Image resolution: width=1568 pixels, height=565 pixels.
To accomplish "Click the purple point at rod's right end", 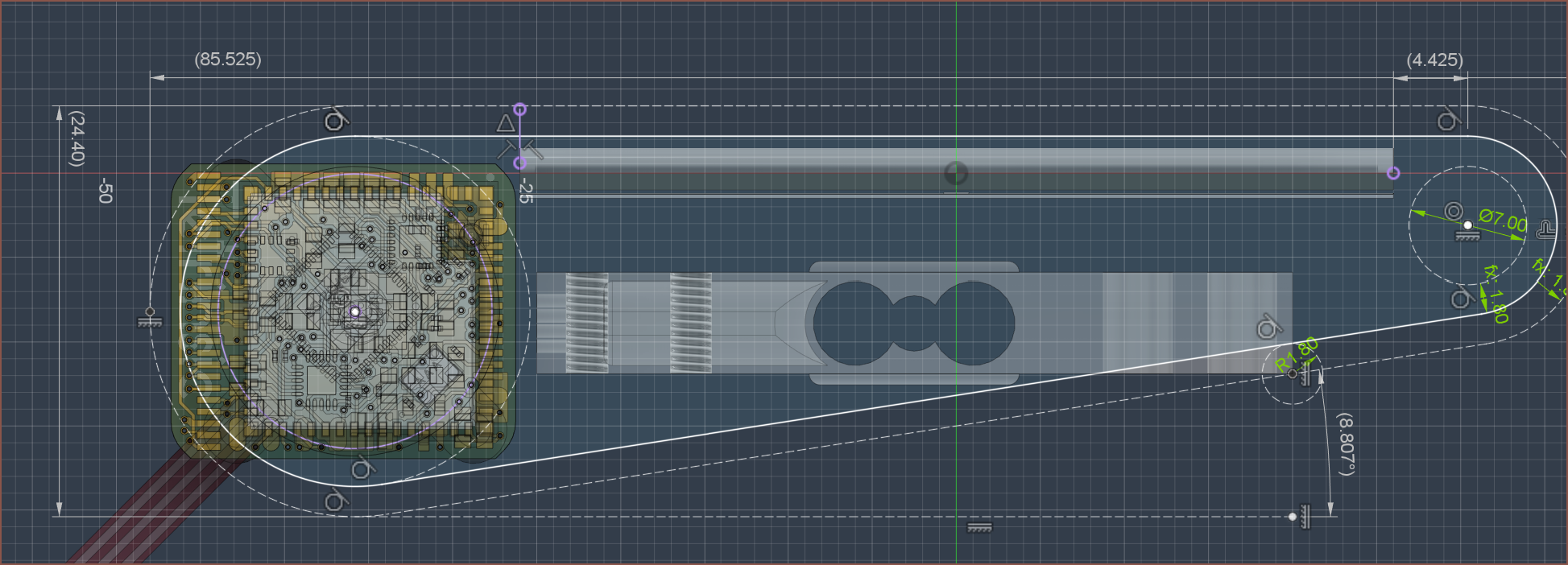I will (x=1393, y=173).
